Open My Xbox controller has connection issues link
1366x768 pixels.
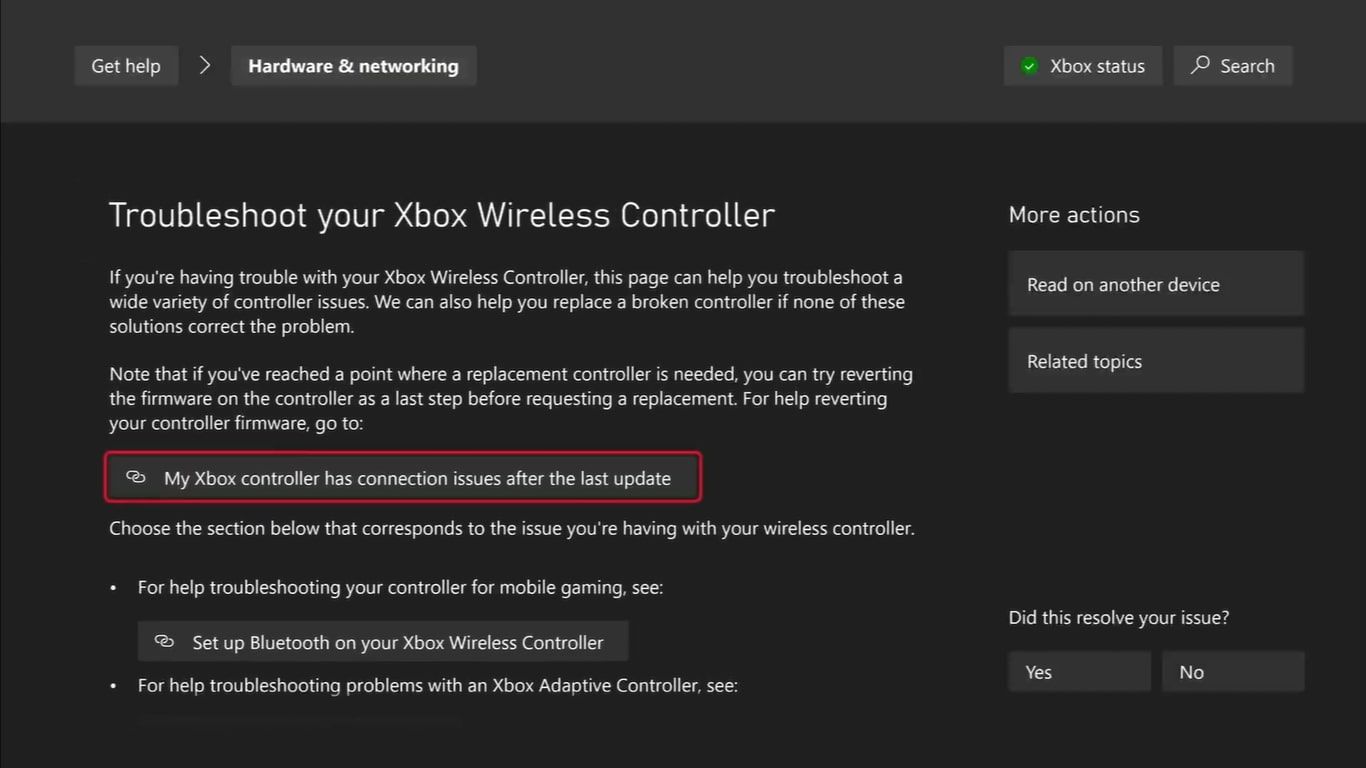(417, 479)
